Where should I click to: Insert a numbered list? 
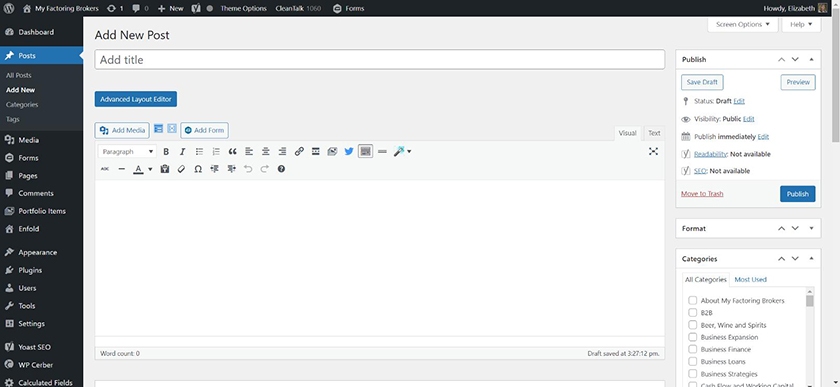click(x=216, y=152)
